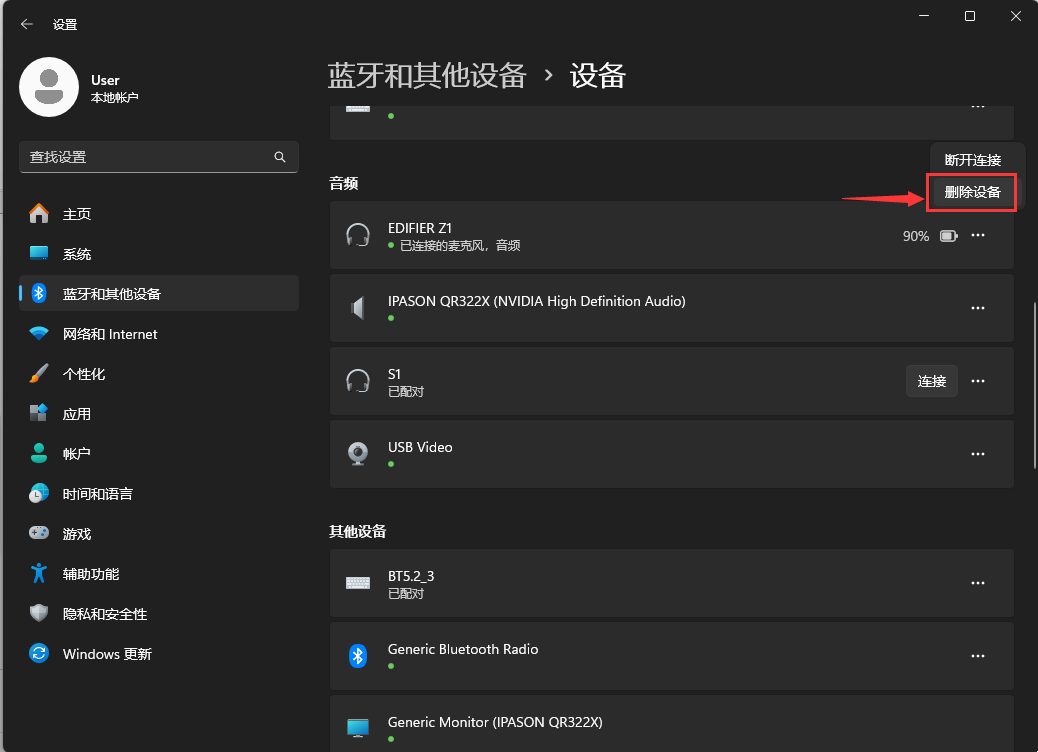The width and height of the screenshot is (1038, 752).
Task: Open 帐户 settings
Action: pyautogui.click(x=77, y=453)
